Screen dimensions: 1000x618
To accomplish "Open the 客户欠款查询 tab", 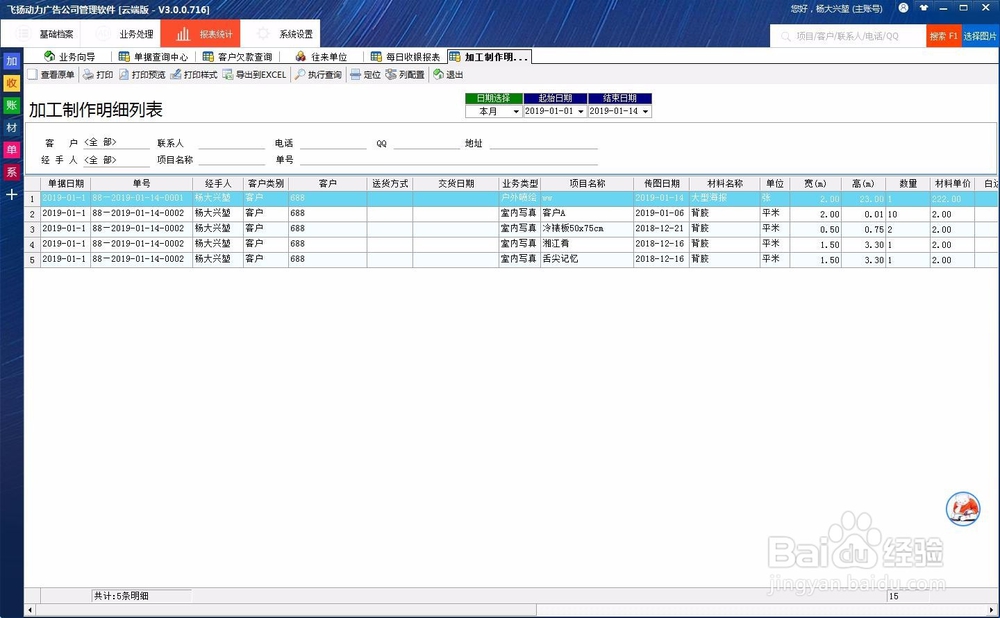I will 238,57.
